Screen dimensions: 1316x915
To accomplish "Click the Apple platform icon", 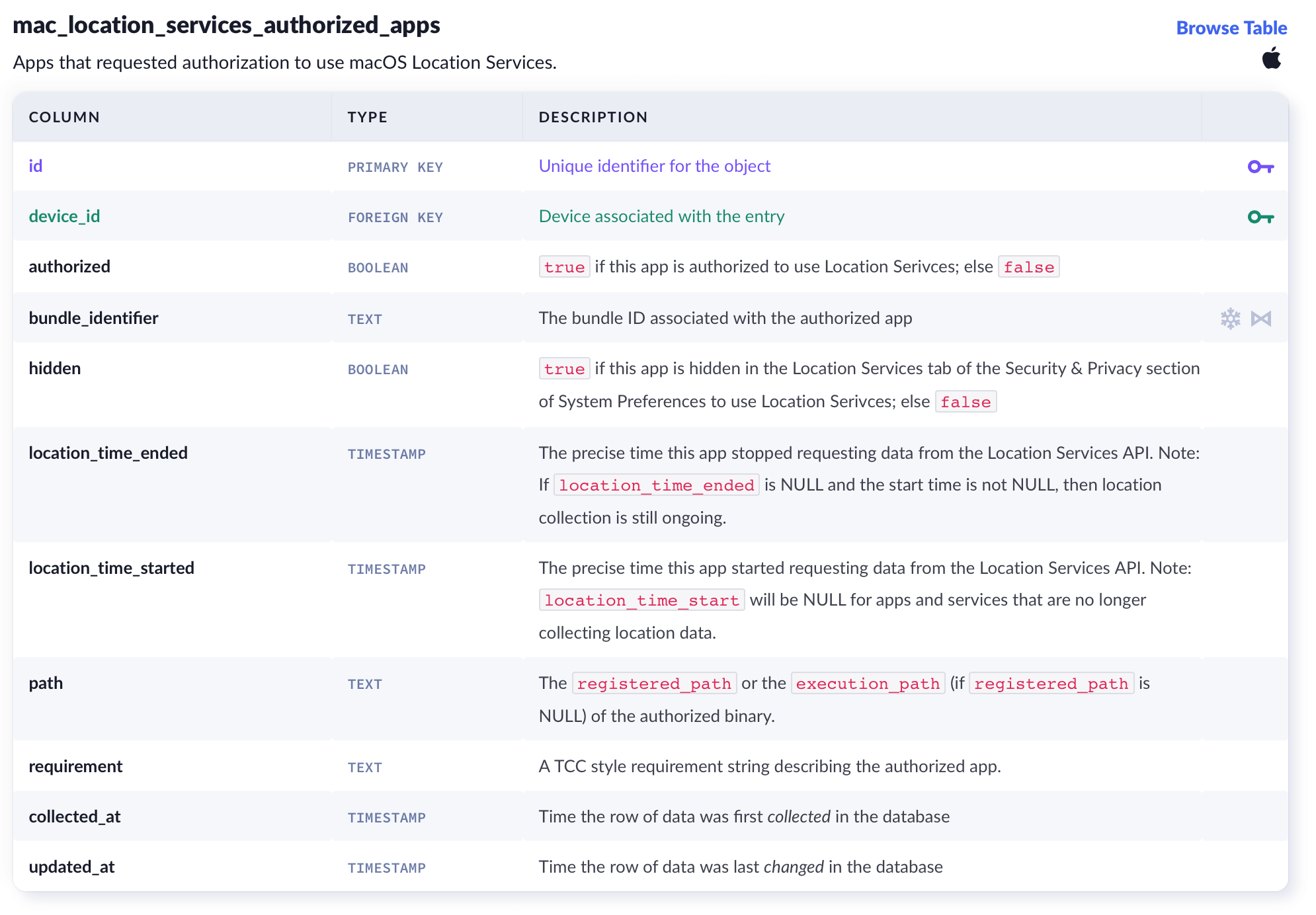I will pyautogui.click(x=1271, y=59).
